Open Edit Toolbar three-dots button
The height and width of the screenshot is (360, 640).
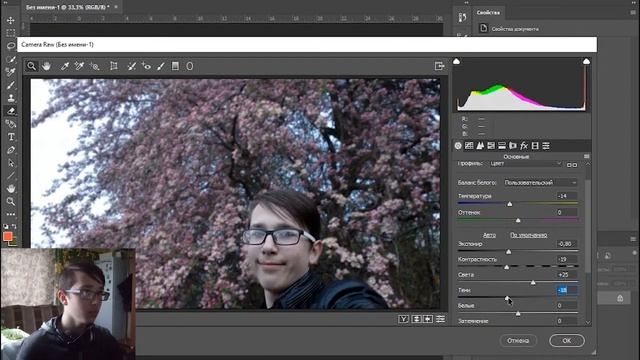coord(11,214)
